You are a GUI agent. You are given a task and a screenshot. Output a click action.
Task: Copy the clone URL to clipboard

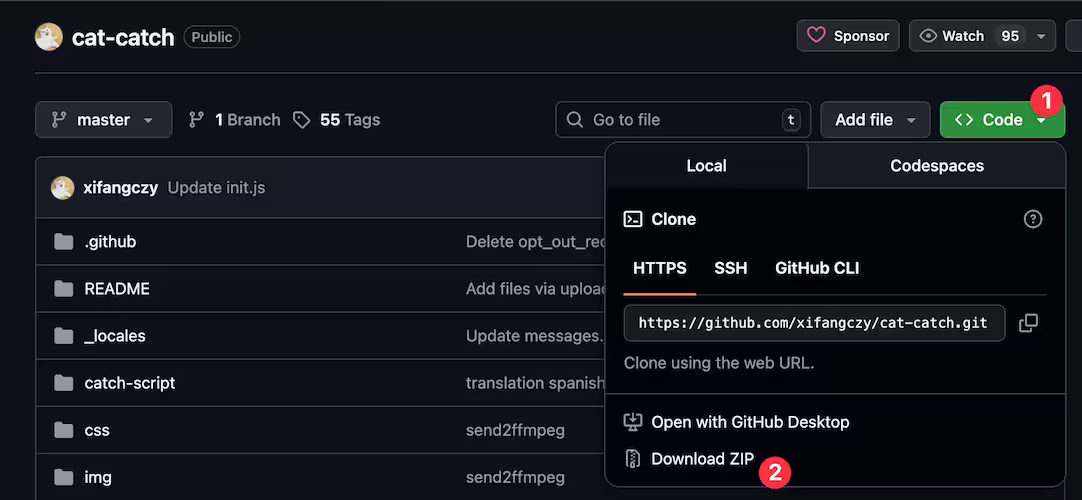coord(1028,323)
